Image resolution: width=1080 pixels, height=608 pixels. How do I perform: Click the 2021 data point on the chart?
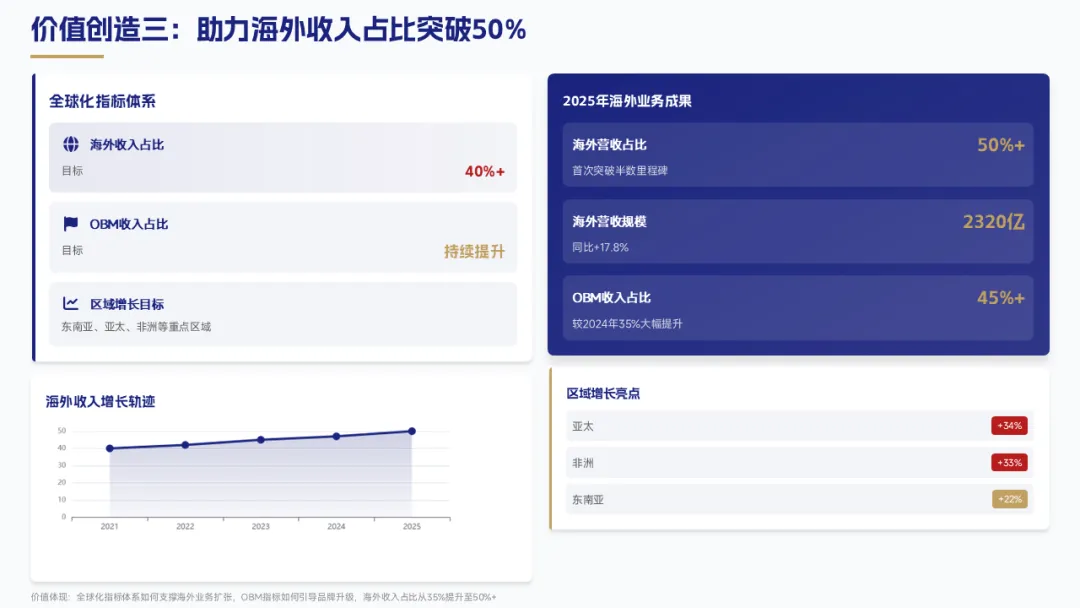click(110, 448)
